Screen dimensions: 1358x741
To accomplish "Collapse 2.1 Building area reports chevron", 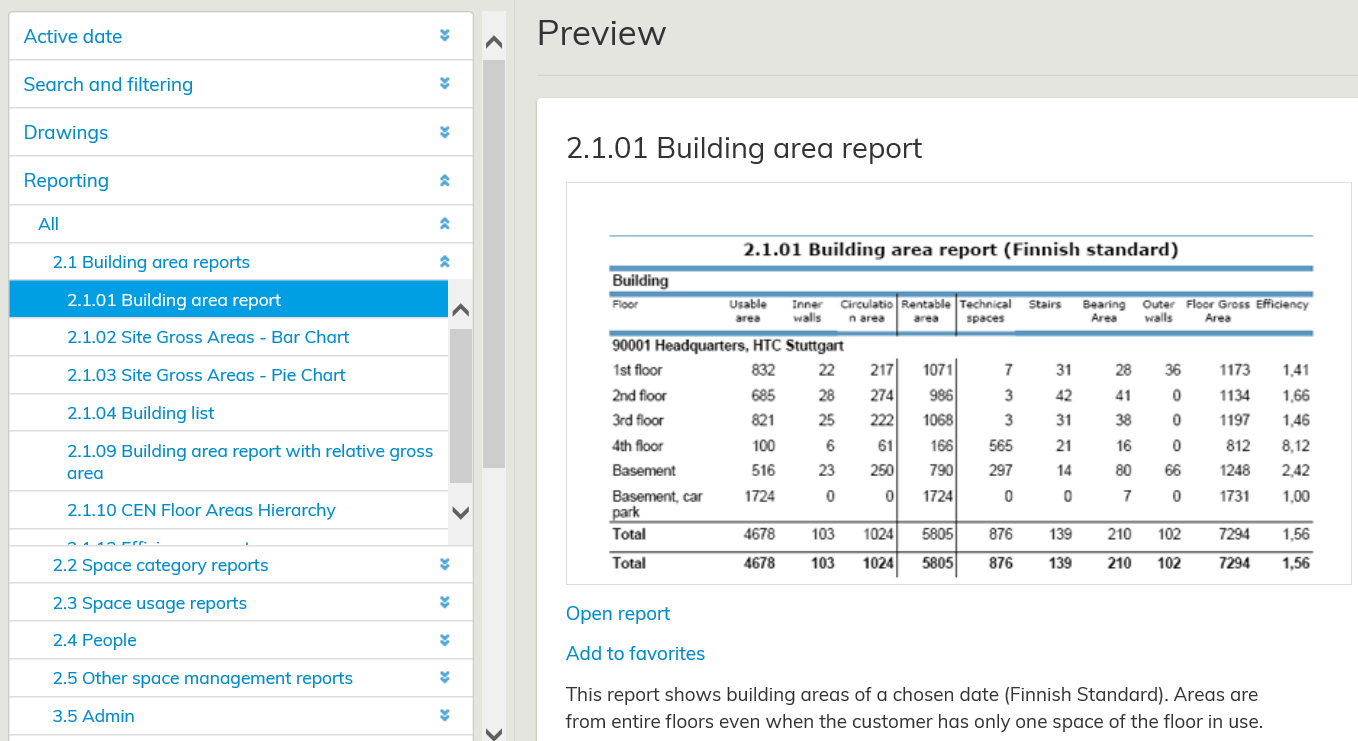I will pyautogui.click(x=445, y=262).
